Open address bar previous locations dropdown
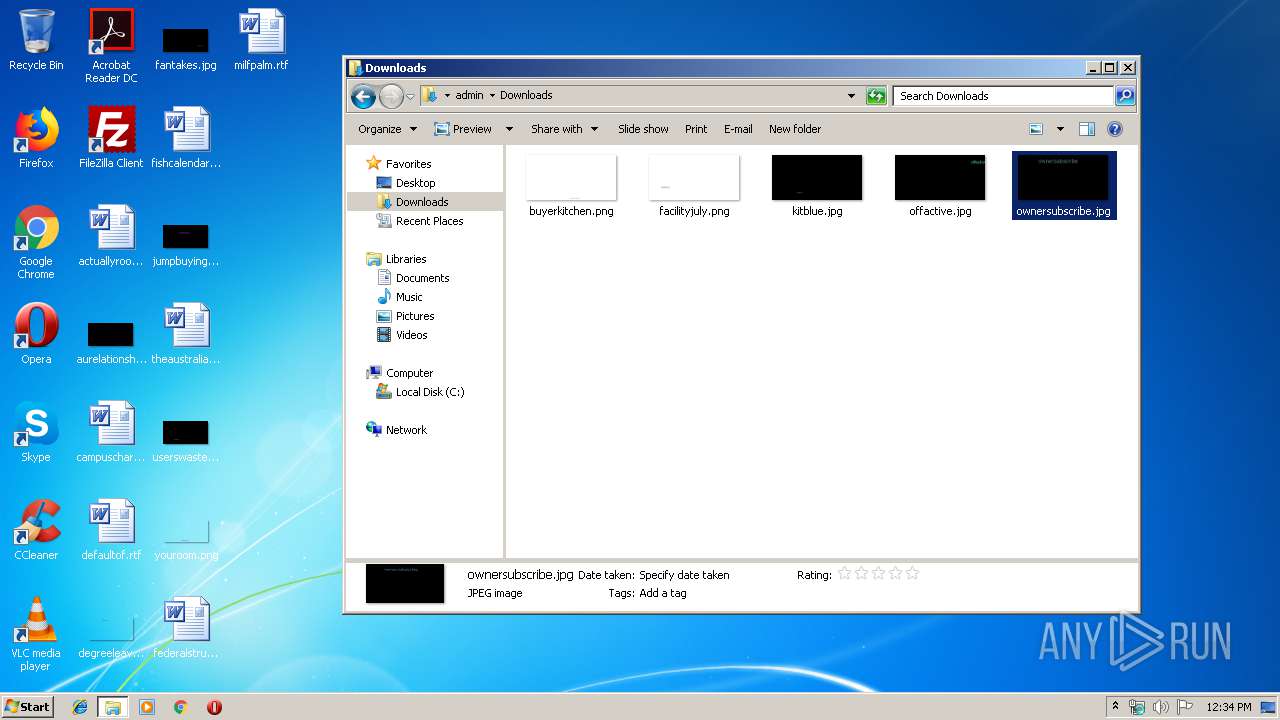Screen dimensions: 1280x720 (x=851, y=96)
